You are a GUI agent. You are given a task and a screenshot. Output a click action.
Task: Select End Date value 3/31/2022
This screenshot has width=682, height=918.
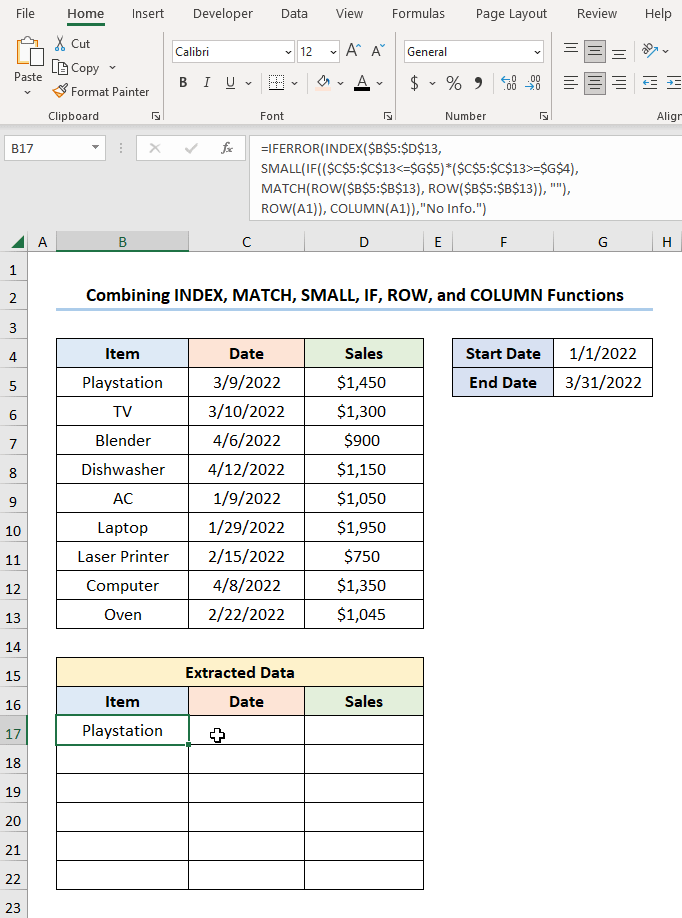pos(602,382)
